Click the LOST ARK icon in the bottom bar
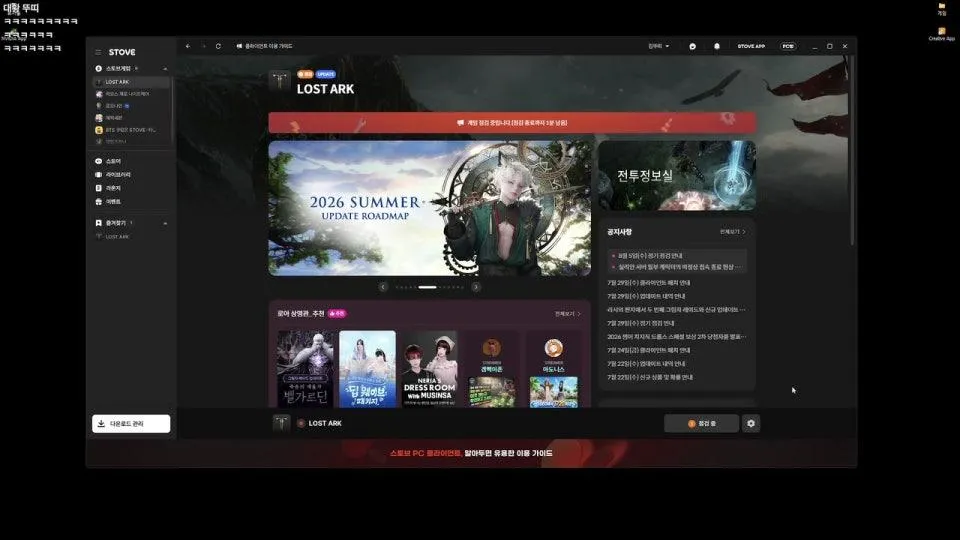960x540 pixels. point(282,423)
